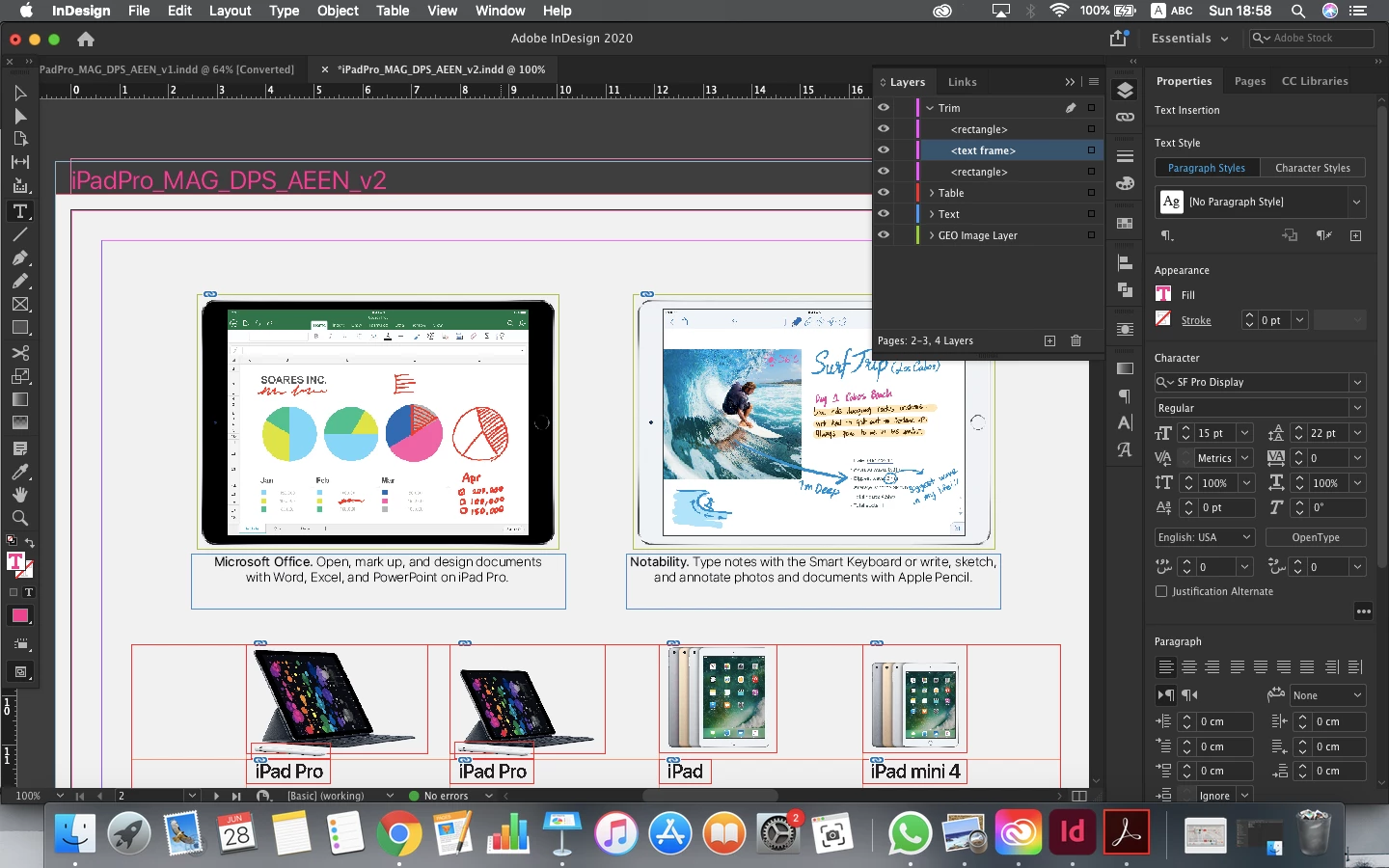Switch to the Pages tab
1389x868 pixels.
coord(1250,81)
